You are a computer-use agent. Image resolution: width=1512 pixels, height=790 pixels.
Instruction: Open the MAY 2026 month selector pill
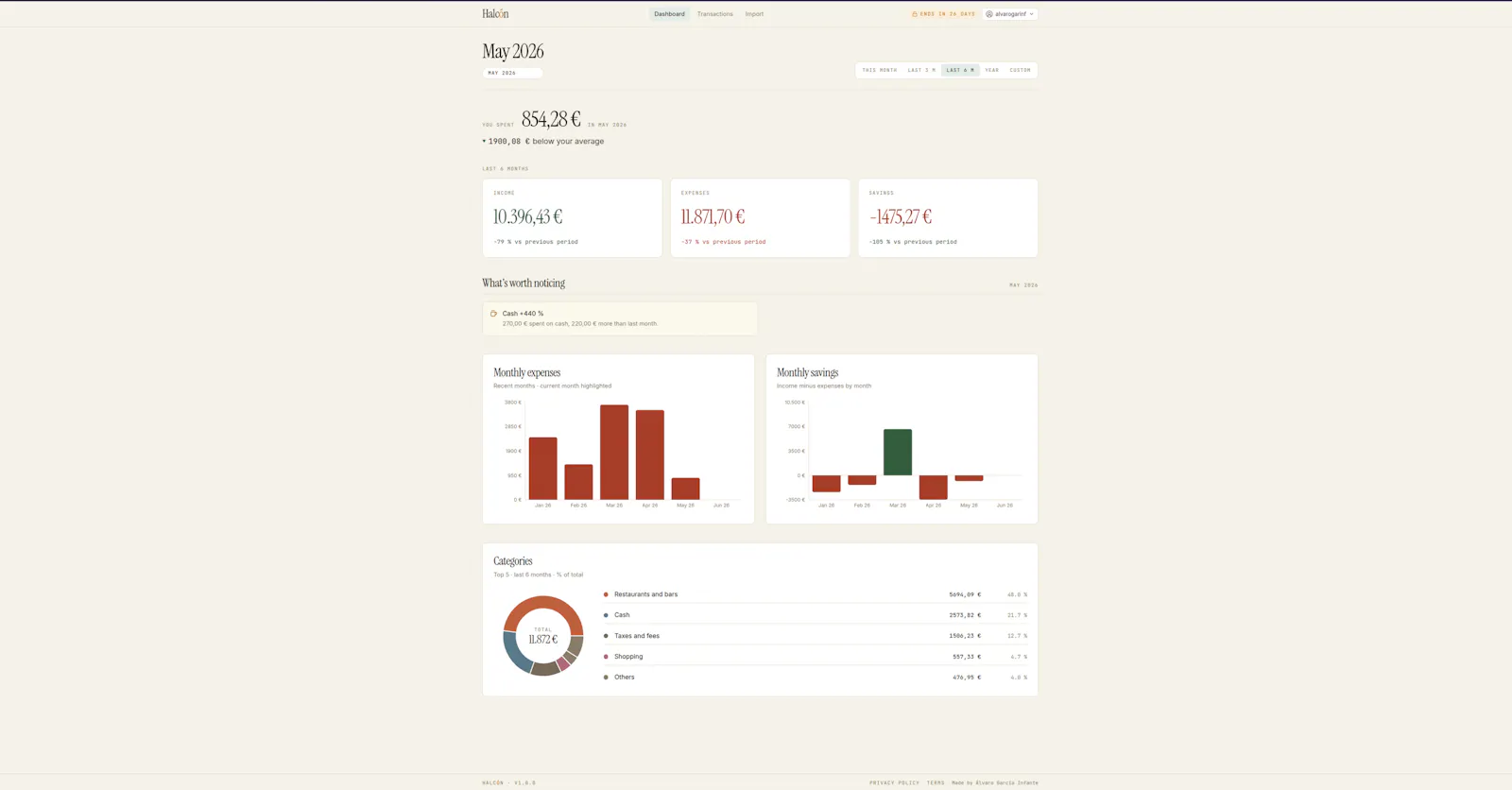tap(512, 73)
